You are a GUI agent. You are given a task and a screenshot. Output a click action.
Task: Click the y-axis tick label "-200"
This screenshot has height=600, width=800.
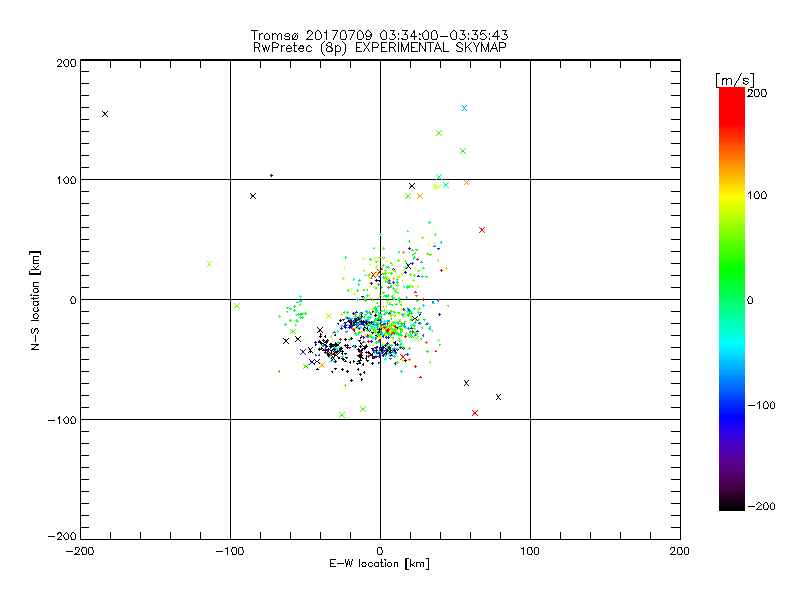point(62,536)
